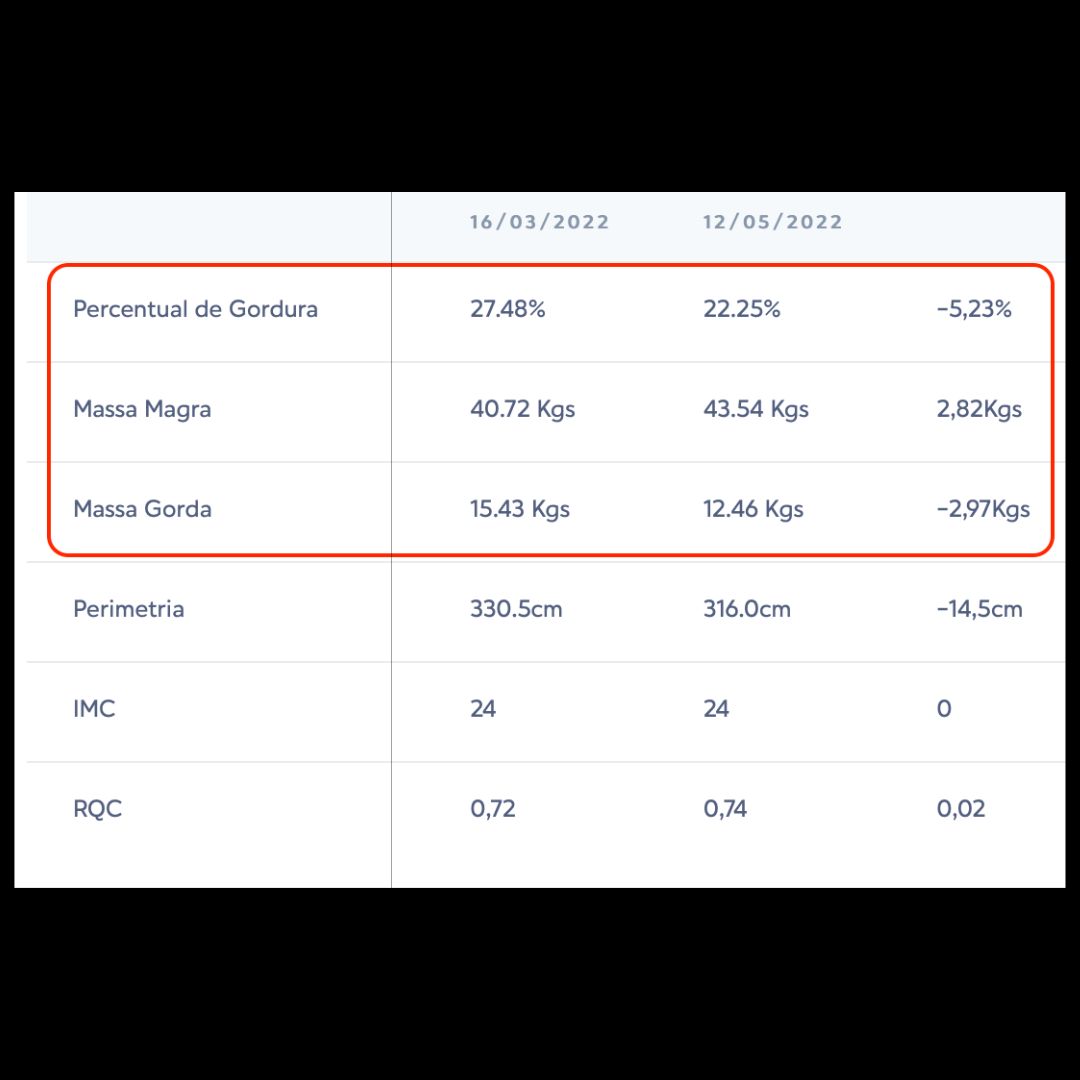Click the -5,23% fat difference value
The image size is (1080, 1080).
tap(974, 309)
